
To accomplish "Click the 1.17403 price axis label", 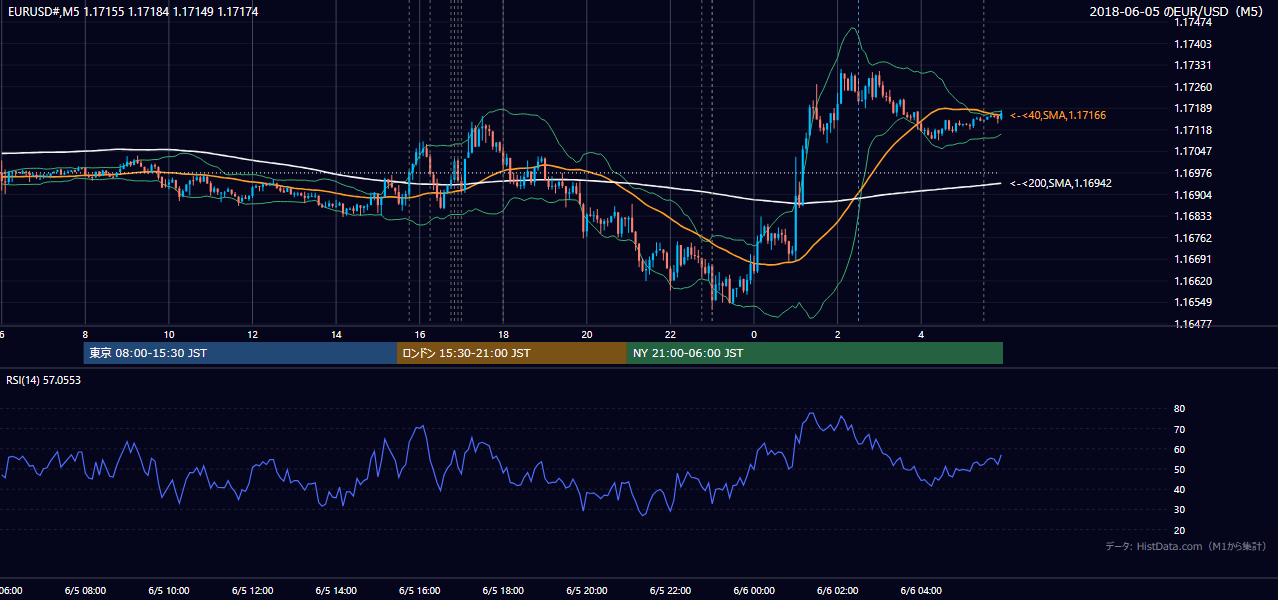I will point(1193,44).
